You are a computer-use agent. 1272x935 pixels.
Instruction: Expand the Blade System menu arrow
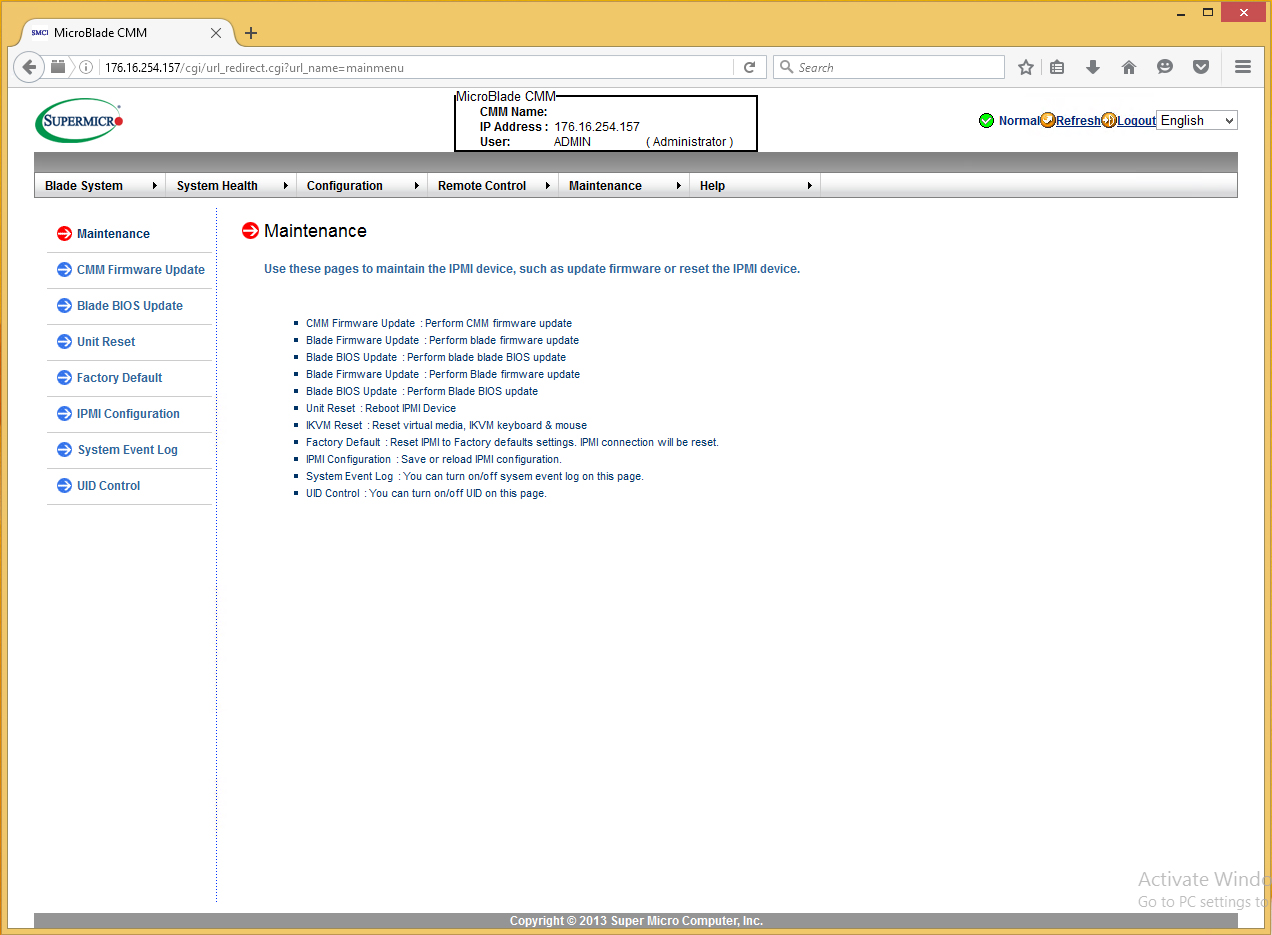pyautogui.click(x=155, y=186)
